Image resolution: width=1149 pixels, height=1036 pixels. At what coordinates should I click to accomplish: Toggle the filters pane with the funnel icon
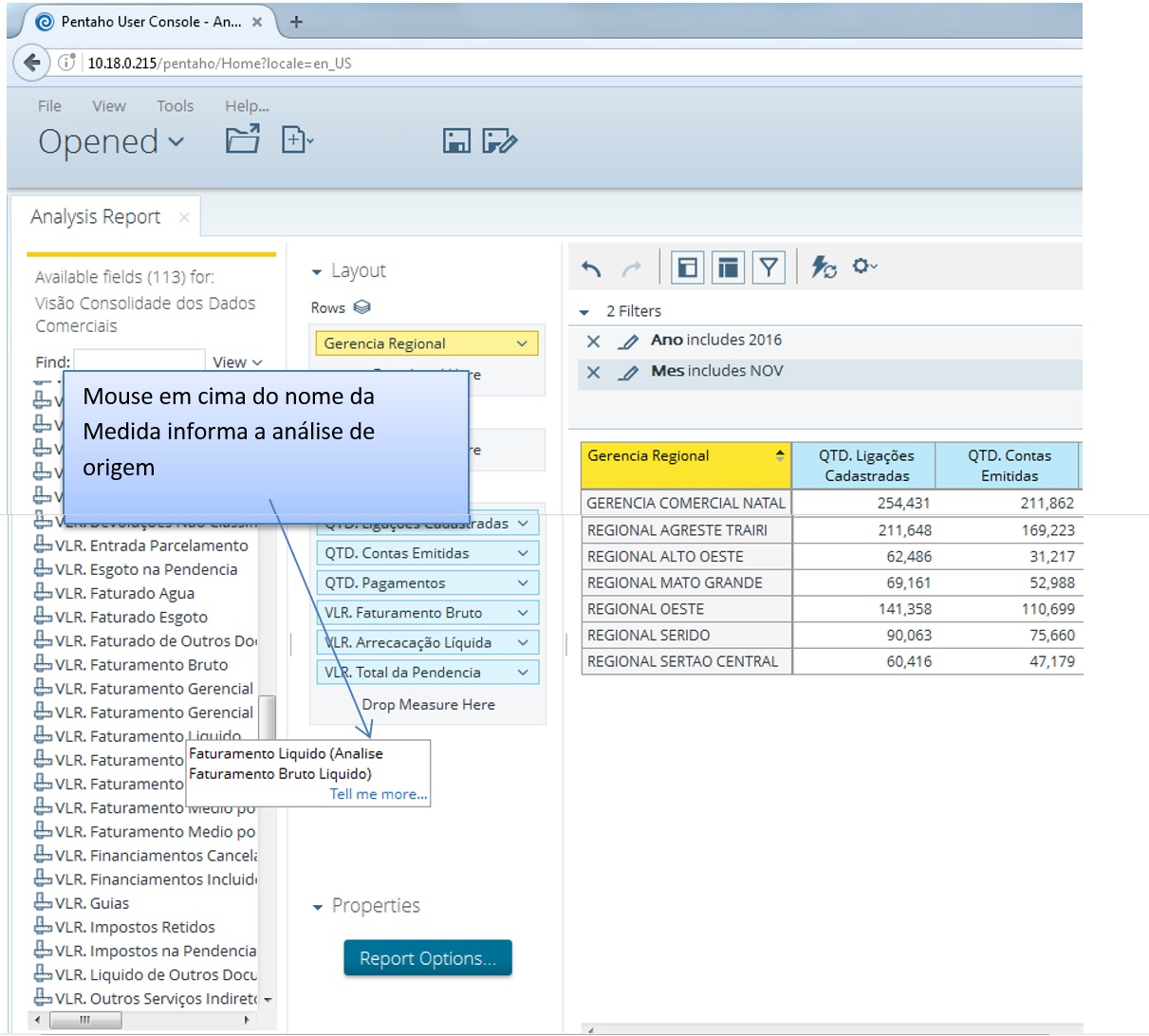tap(769, 268)
